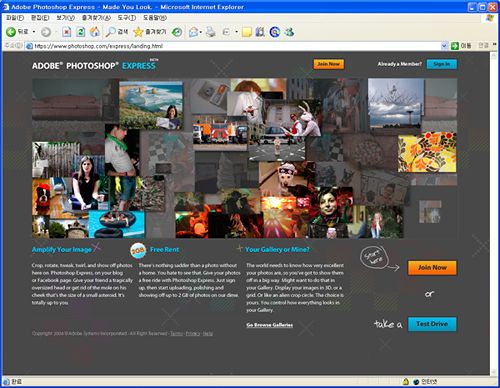Click the status bar page icon
The image size is (500, 388).
pyautogui.click(x=6, y=382)
